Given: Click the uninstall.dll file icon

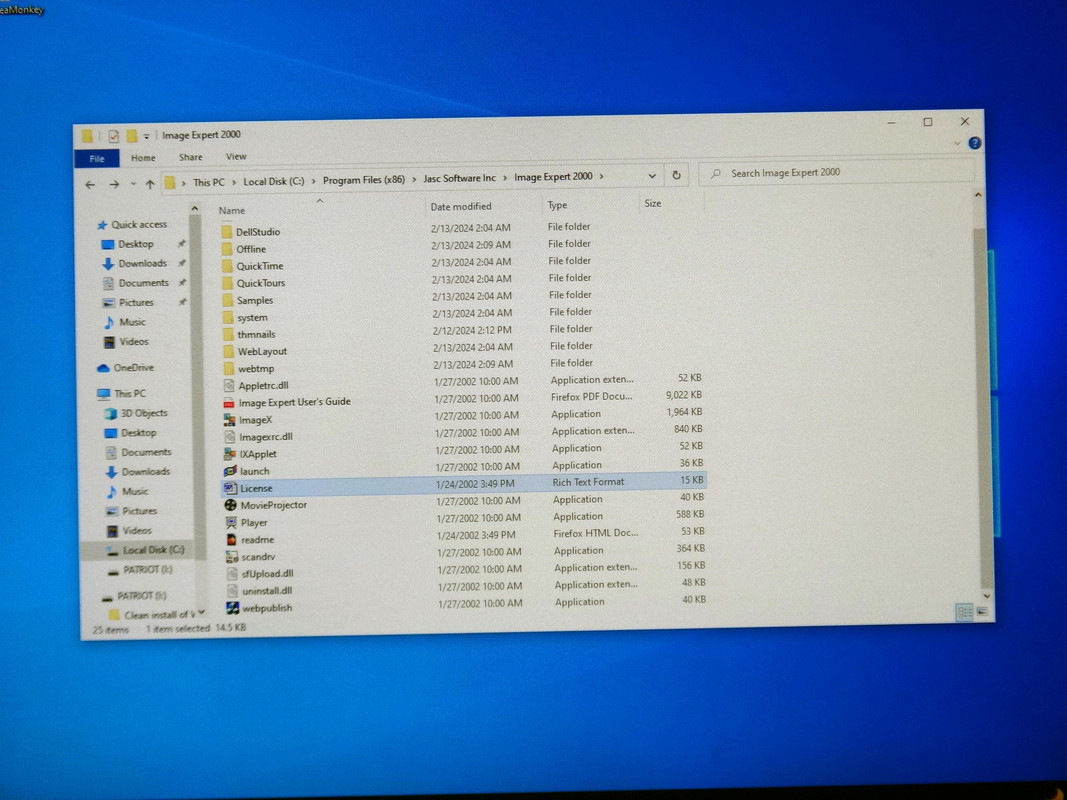Looking at the screenshot, I should pyautogui.click(x=233, y=590).
